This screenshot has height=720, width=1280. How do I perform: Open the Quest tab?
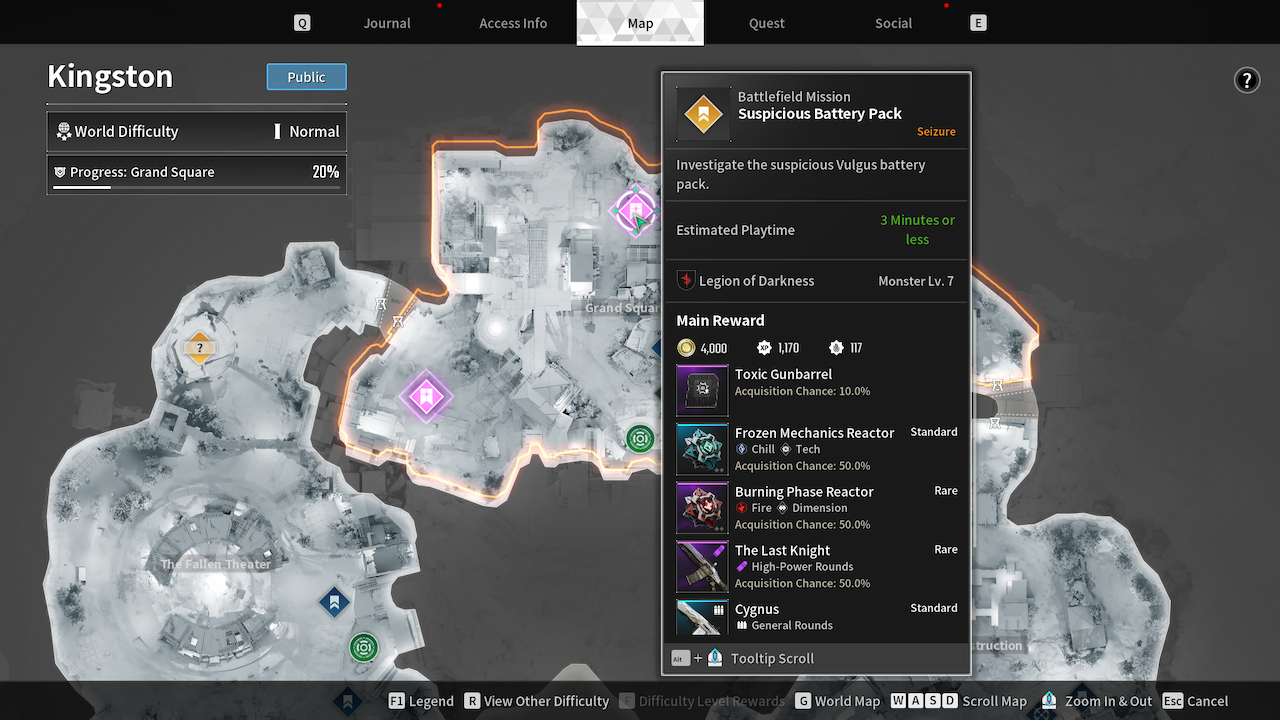767,23
